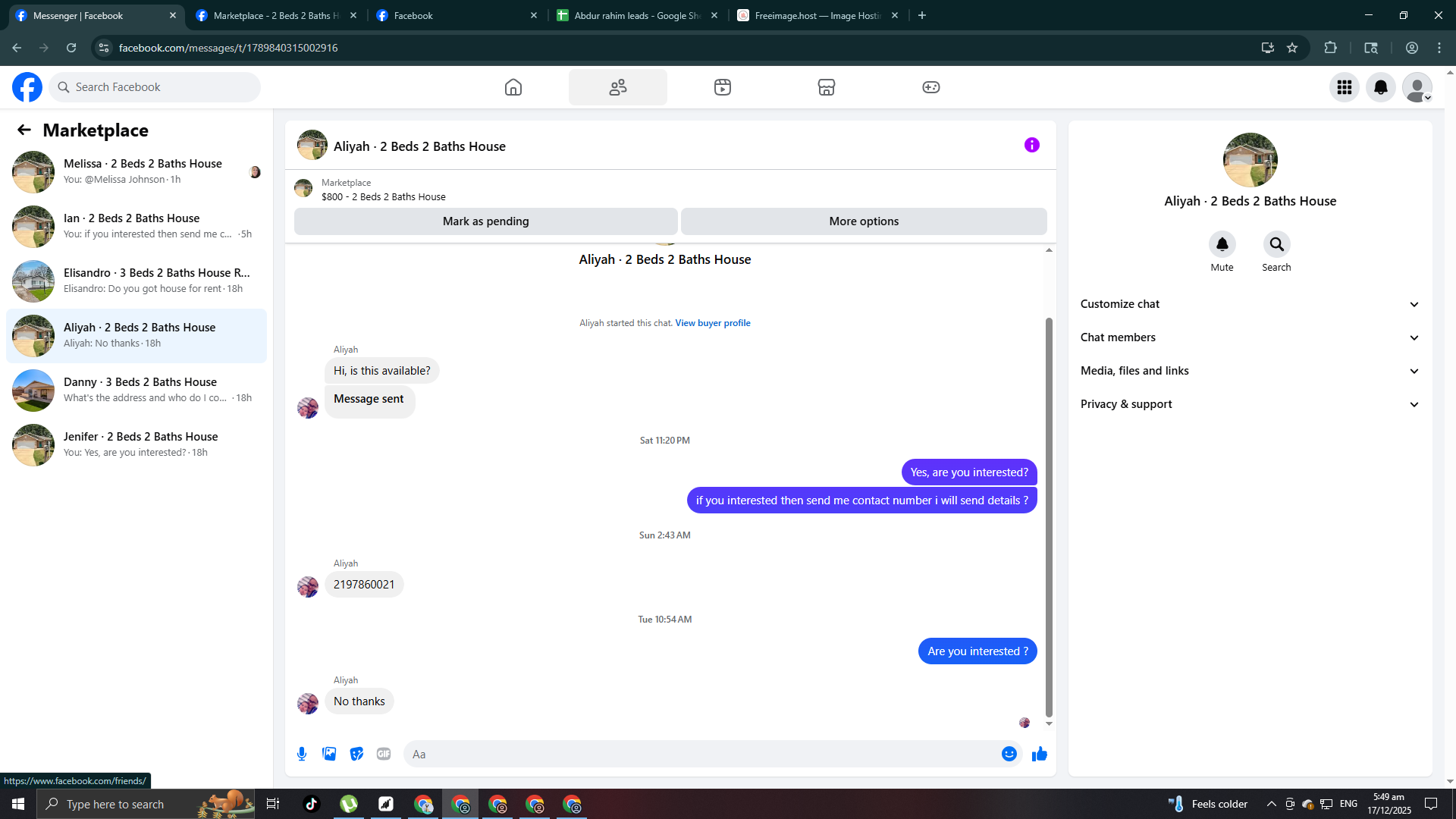
Task: Expand Media, files and links section
Action: (x=1250, y=371)
